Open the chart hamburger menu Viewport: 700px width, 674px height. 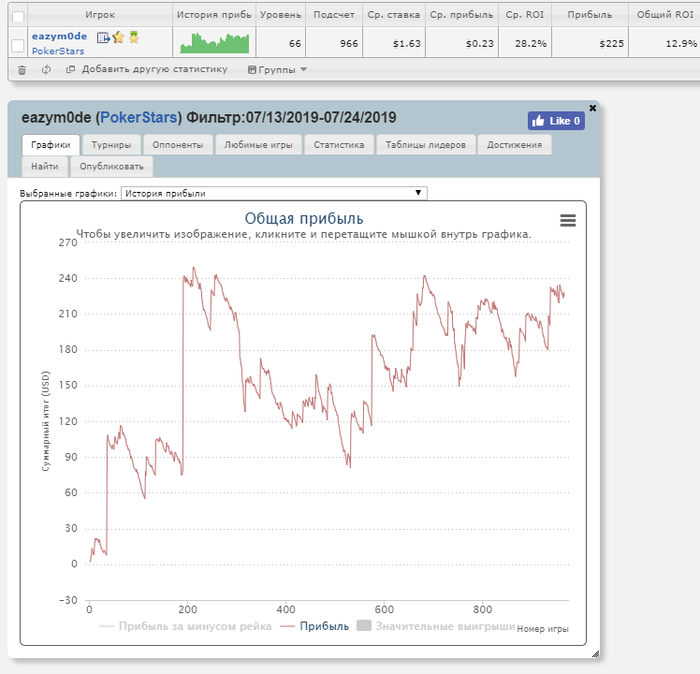[568, 220]
